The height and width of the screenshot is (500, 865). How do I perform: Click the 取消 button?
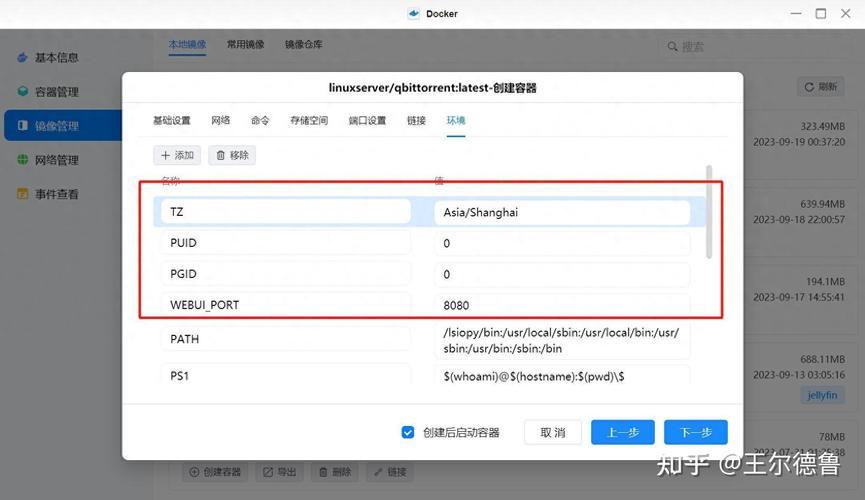[553, 432]
